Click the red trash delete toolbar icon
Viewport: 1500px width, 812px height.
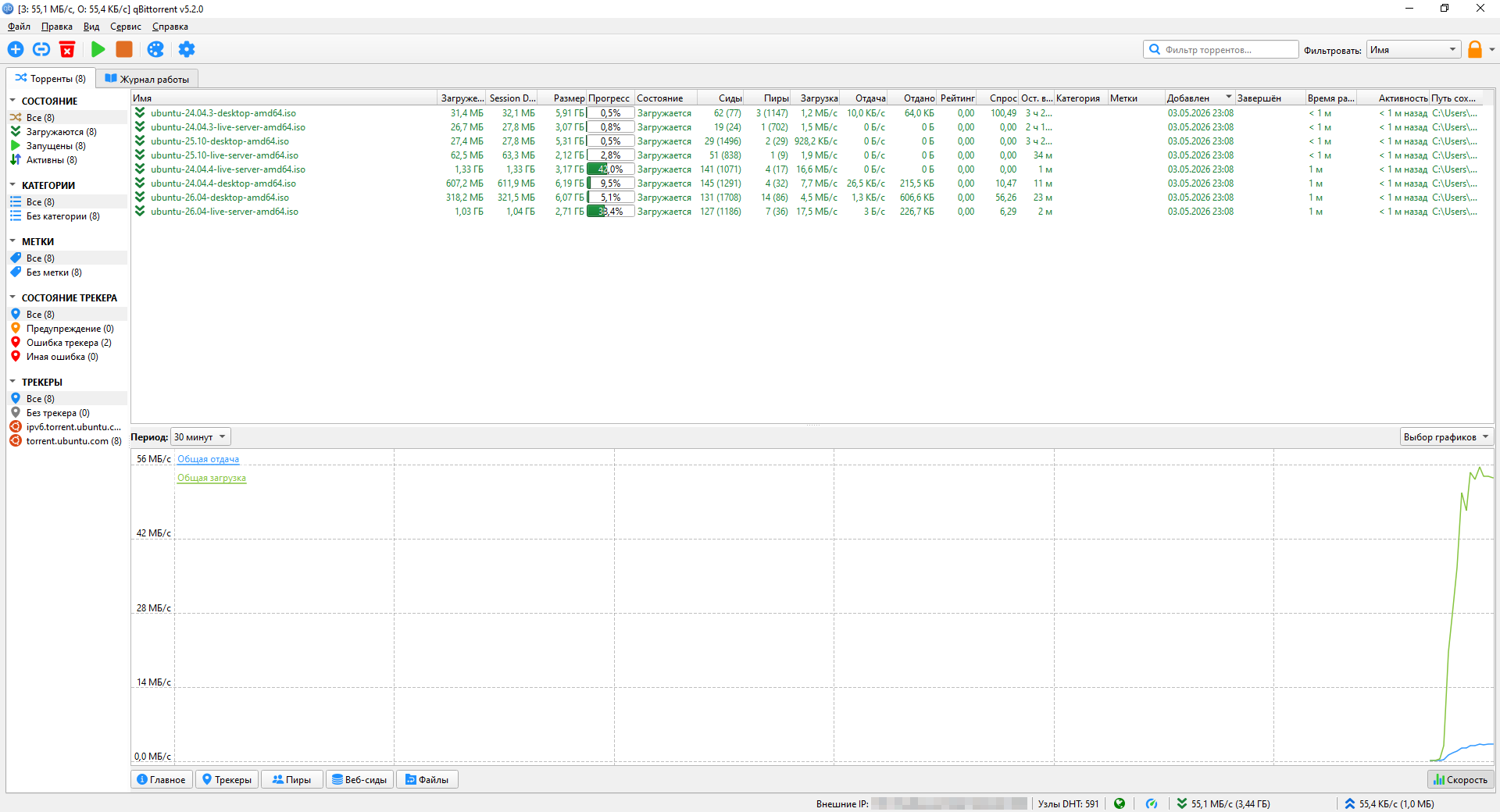click(67, 49)
